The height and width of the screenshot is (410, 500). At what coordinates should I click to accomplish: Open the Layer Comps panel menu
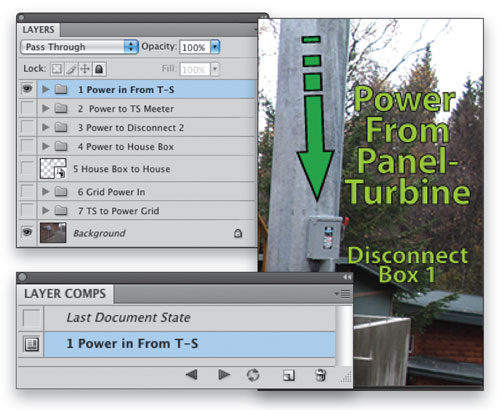342,294
